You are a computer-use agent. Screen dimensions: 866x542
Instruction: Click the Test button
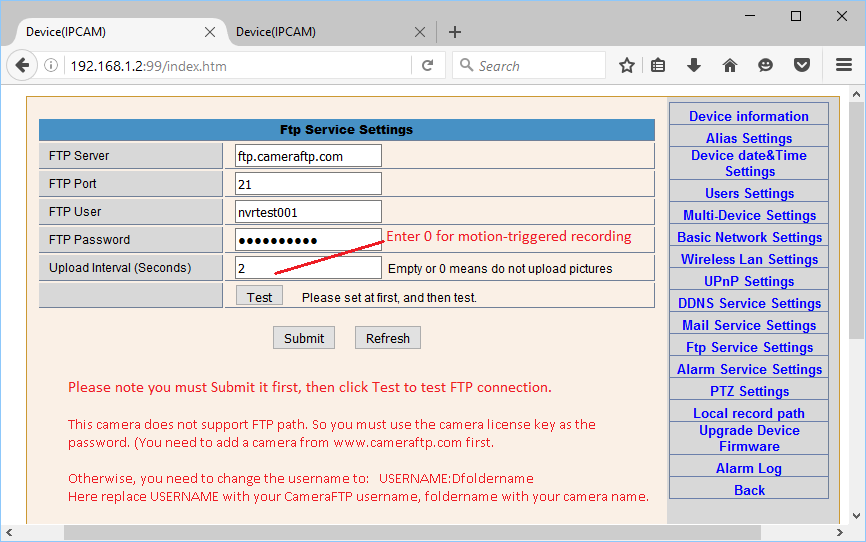tap(259, 297)
